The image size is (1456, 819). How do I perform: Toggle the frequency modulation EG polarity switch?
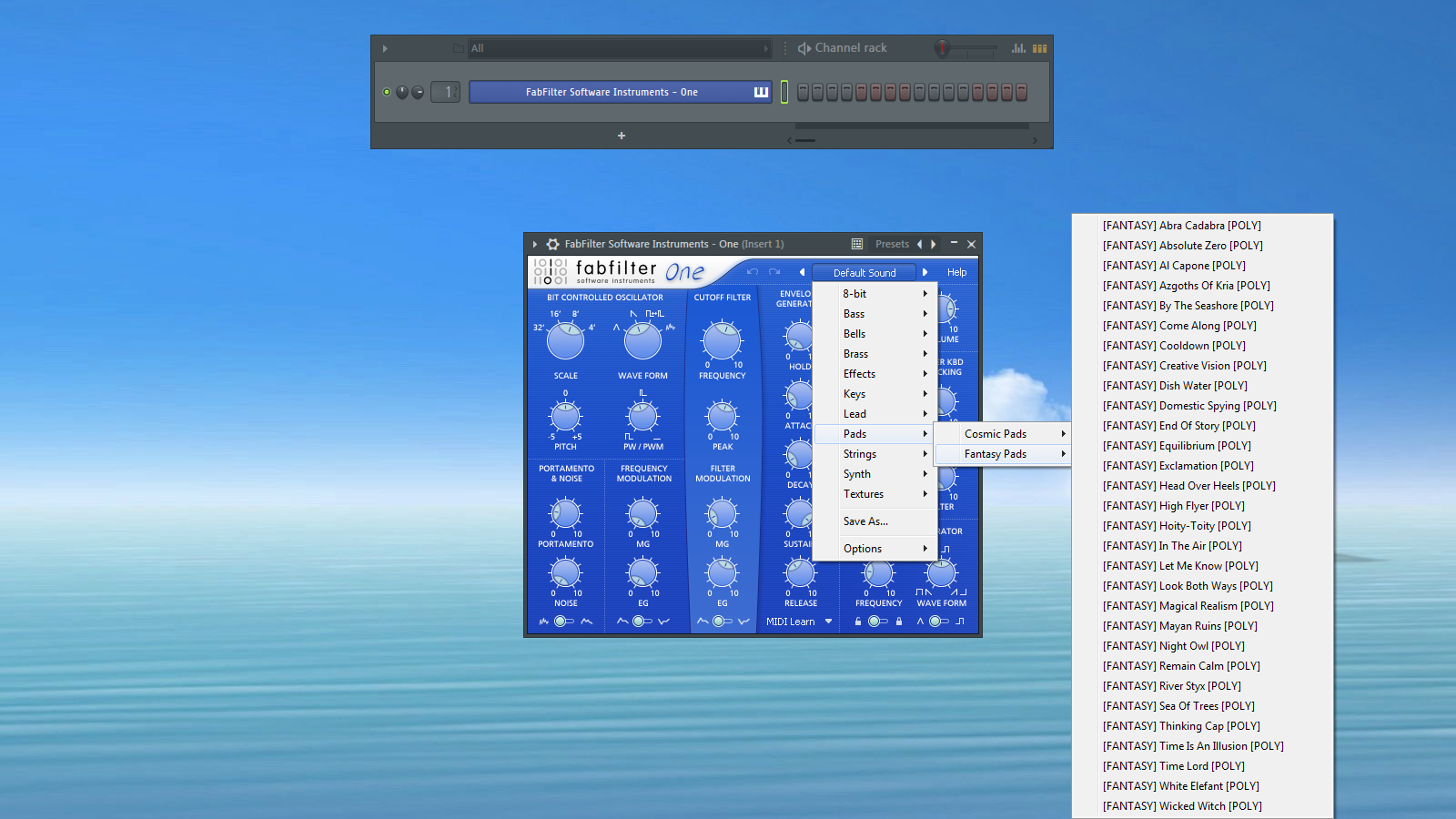click(x=642, y=622)
